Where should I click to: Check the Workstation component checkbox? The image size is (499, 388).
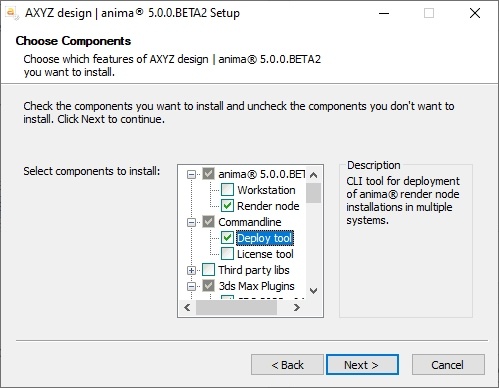pos(227,190)
